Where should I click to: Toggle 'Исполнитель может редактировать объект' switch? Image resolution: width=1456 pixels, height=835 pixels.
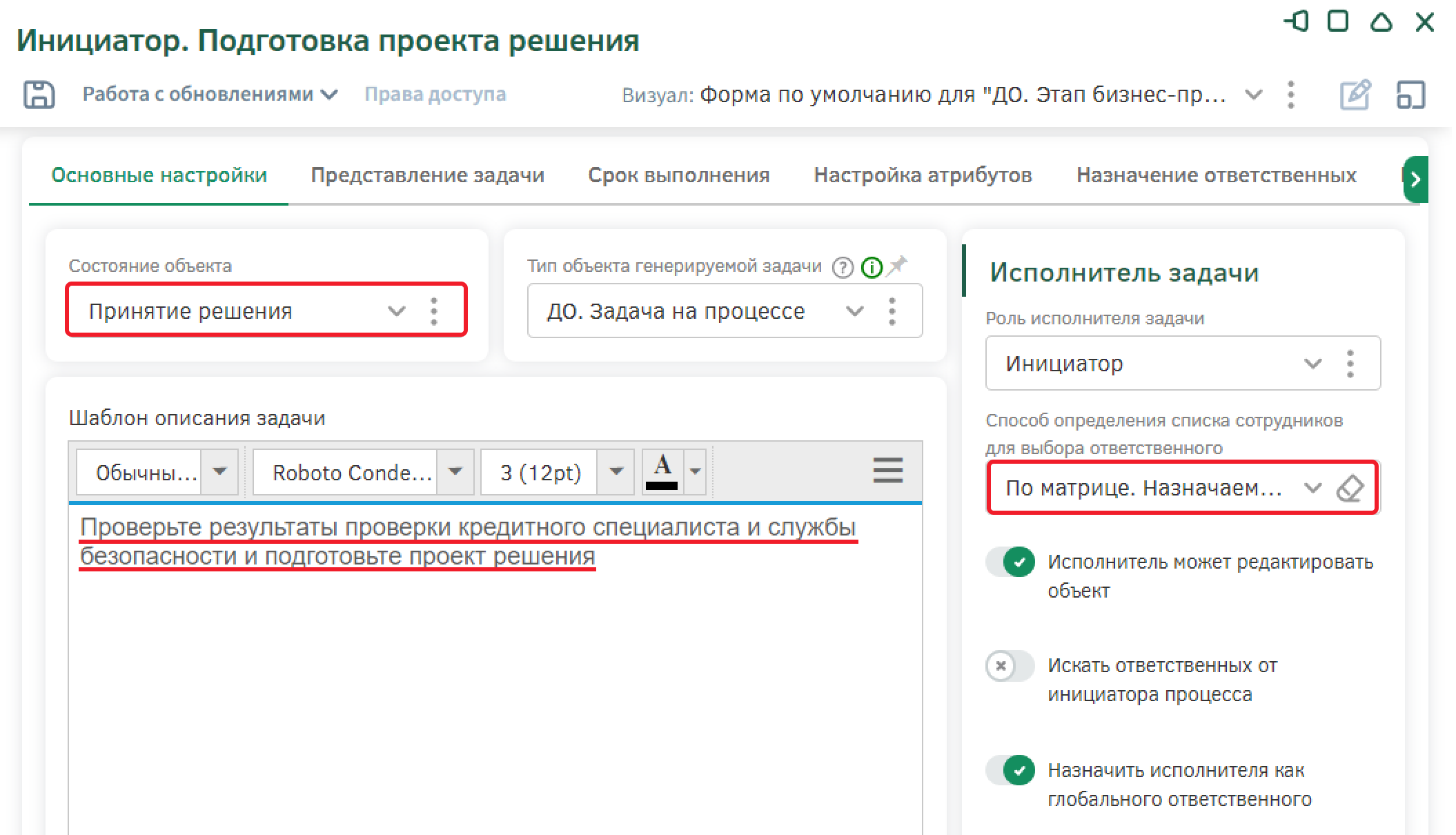click(1010, 562)
